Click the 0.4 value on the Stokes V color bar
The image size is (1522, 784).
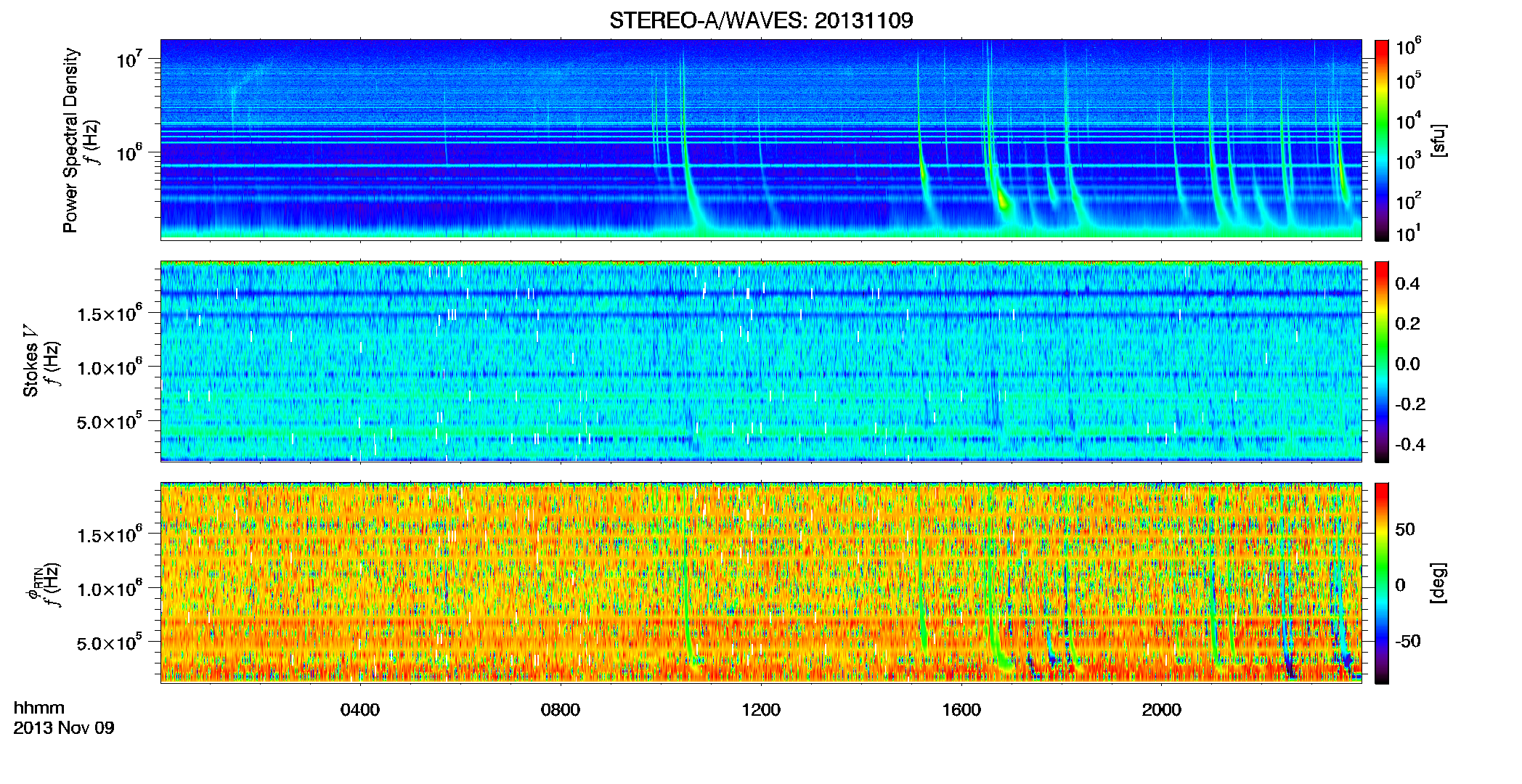(1407, 284)
